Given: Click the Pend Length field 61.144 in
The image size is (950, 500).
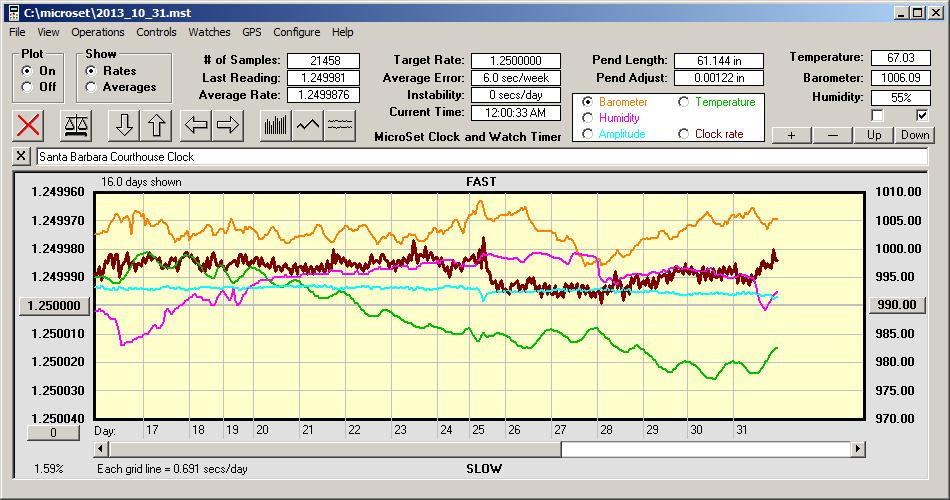Looking at the screenshot, I should coord(719,61).
